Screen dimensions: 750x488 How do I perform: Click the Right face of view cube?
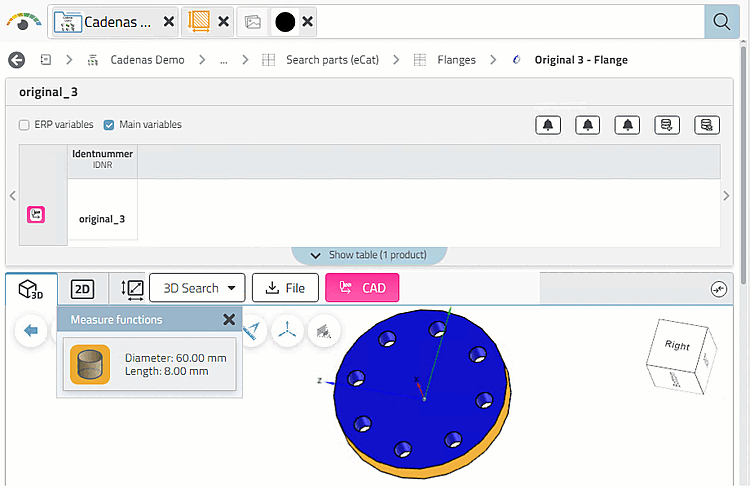pyautogui.click(x=676, y=345)
